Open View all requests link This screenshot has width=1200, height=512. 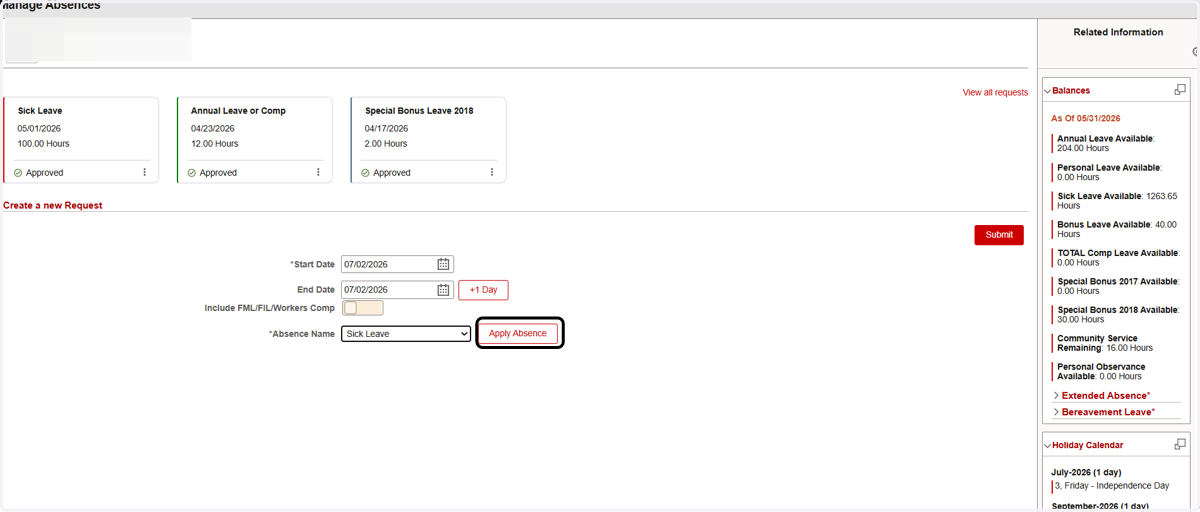pyautogui.click(x=995, y=92)
